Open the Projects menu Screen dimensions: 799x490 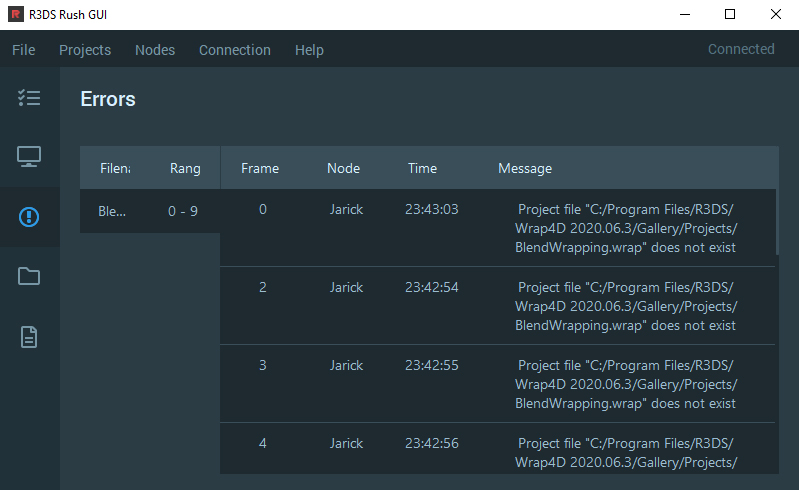(x=85, y=50)
